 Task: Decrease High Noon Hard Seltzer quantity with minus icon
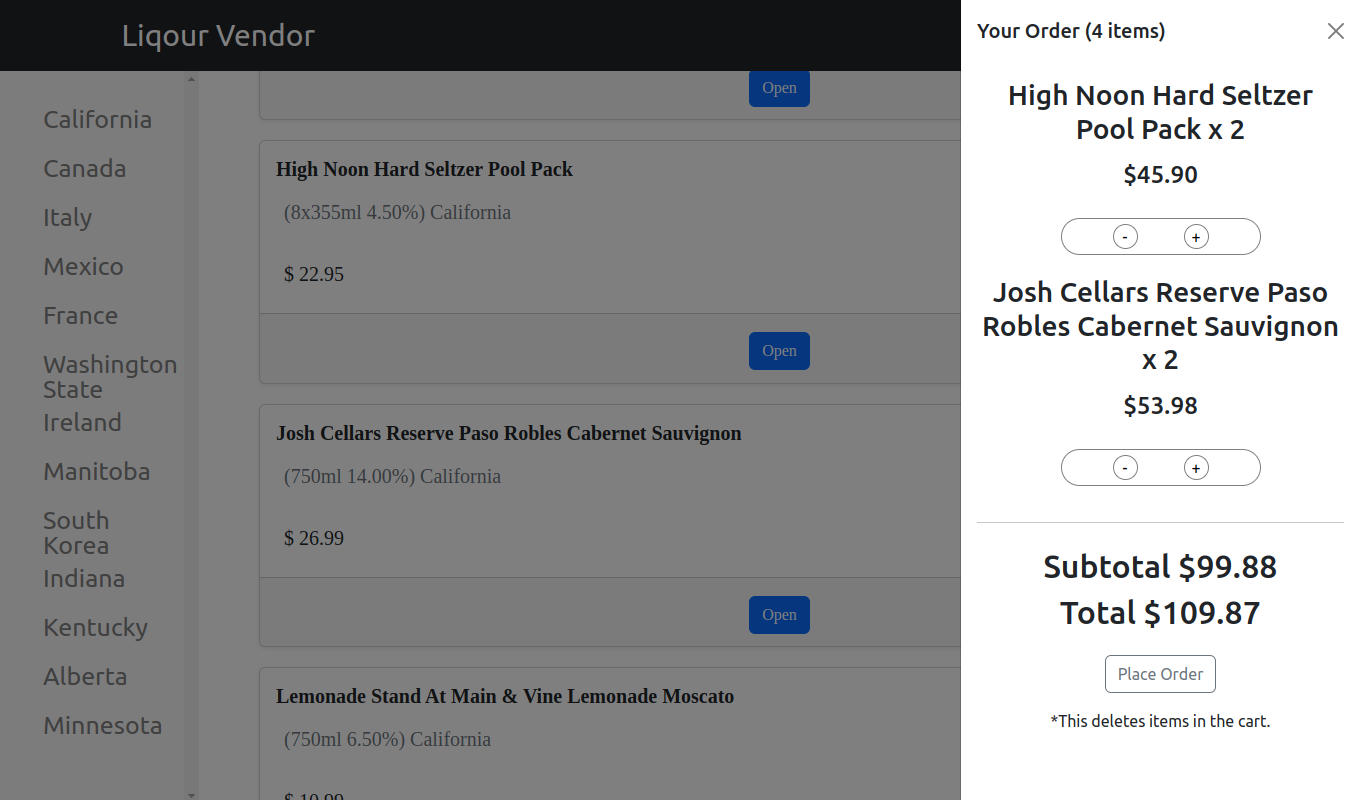pyautogui.click(x=1124, y=236)
